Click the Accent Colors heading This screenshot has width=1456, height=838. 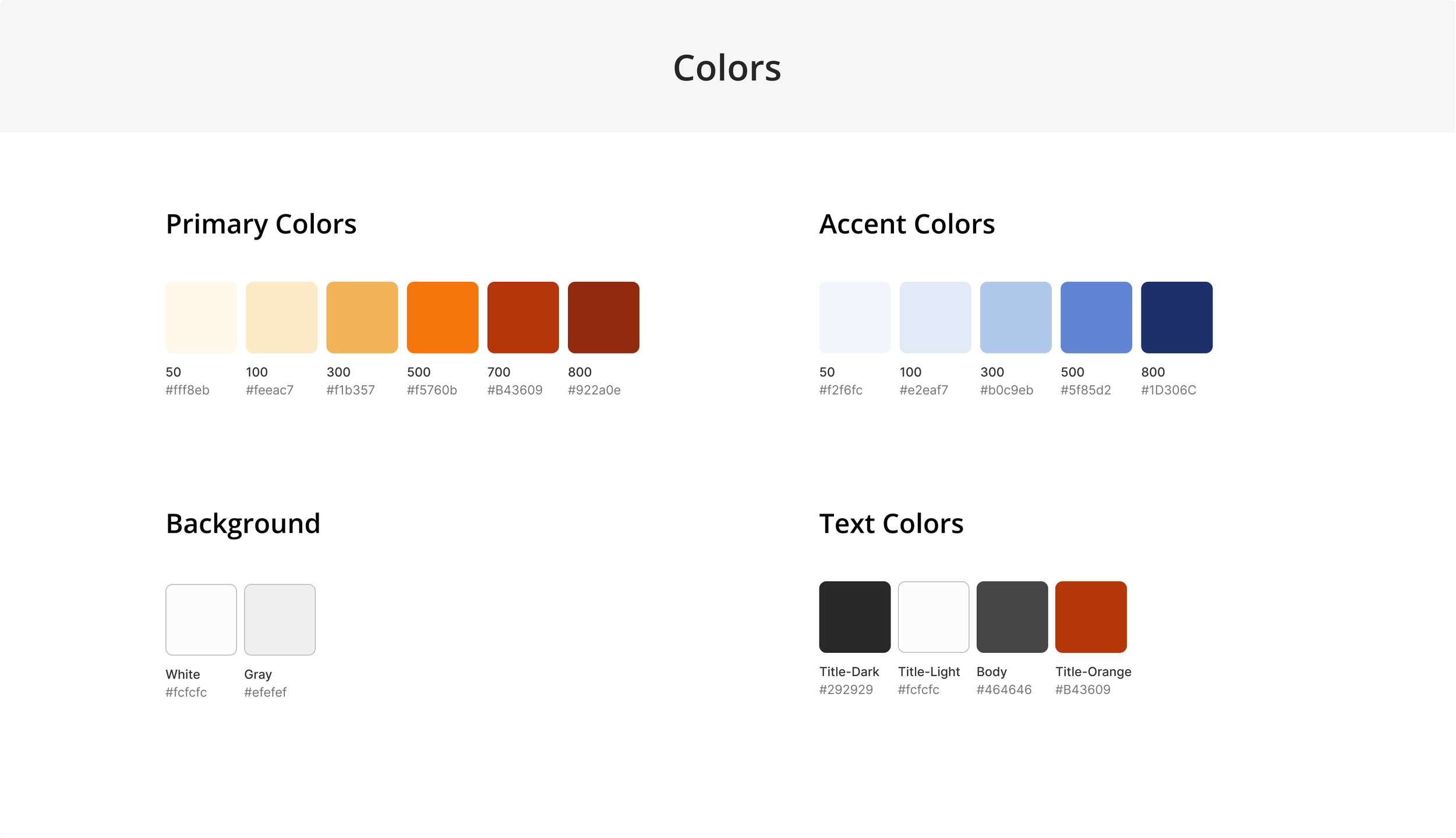[906, 224]
